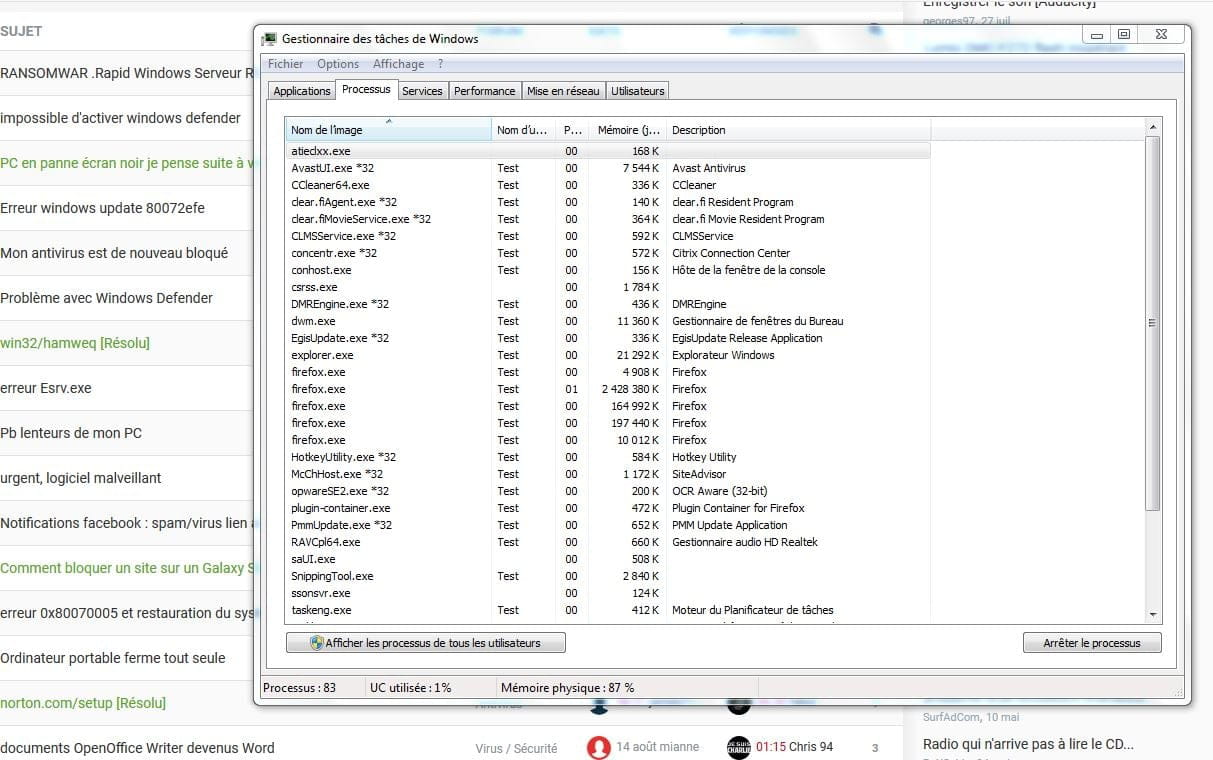Select the atieclxx.exe process row

click(x=607, y=151)
